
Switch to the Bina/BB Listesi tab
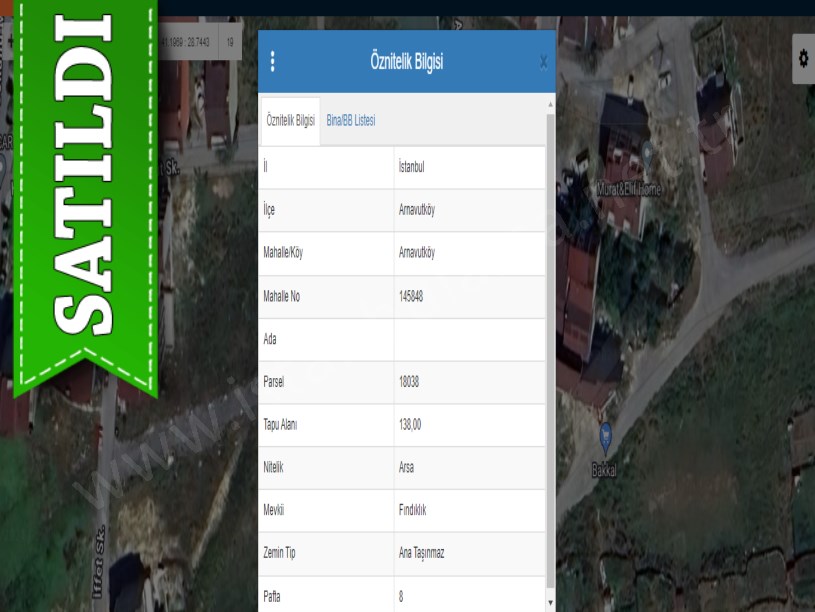point(350,120)
